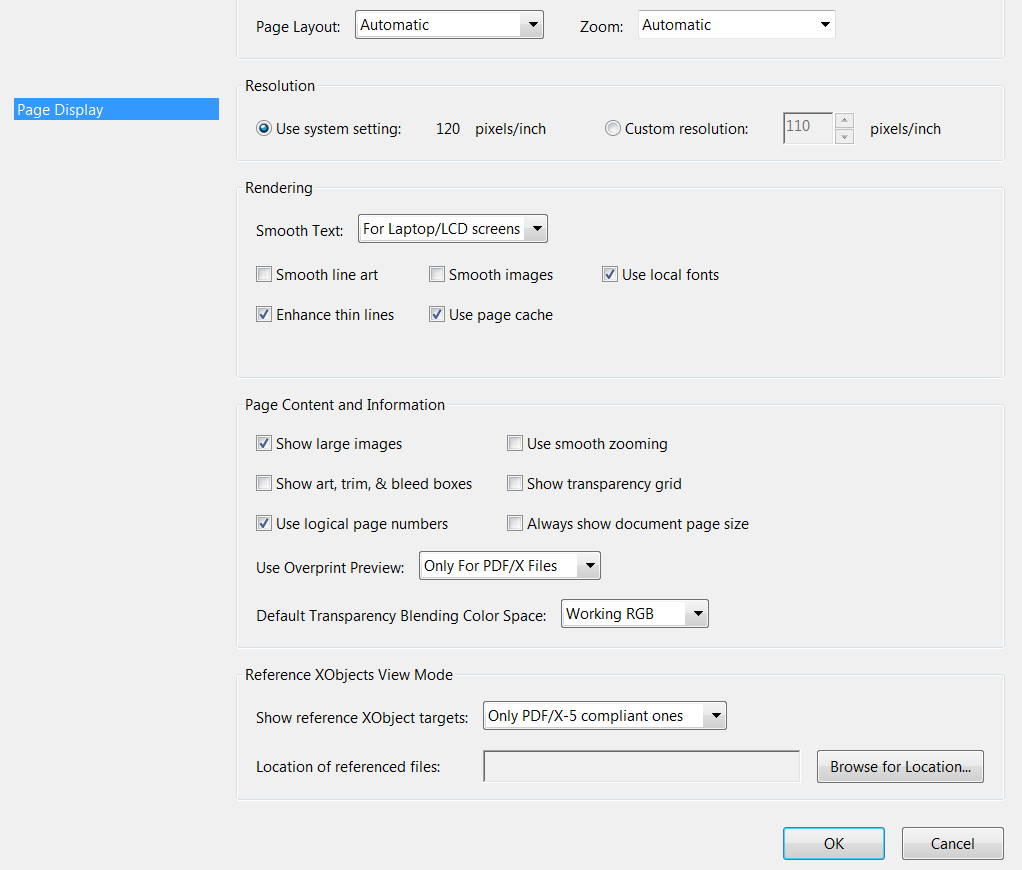Click inside the Location of referenced files field
Image resolution: width=1022 pixels, height=870 pixels.
pos(640,766)
